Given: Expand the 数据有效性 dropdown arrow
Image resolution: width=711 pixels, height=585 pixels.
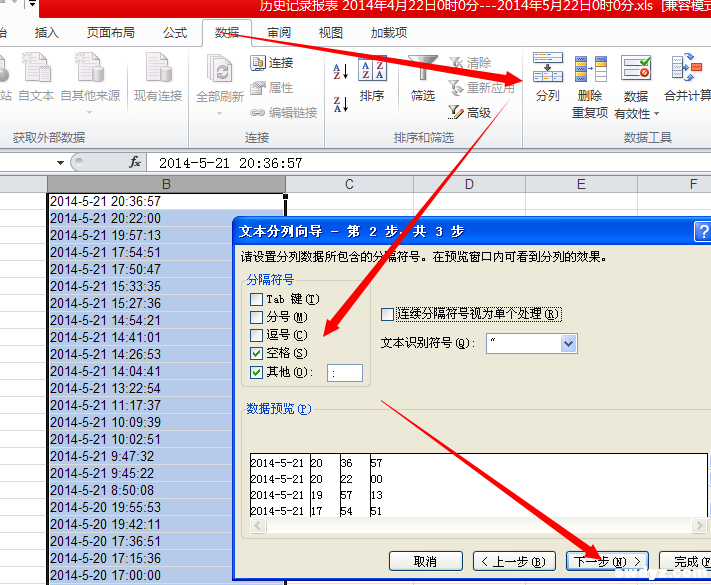Looking at the screenshot, I should click(656, 114).
